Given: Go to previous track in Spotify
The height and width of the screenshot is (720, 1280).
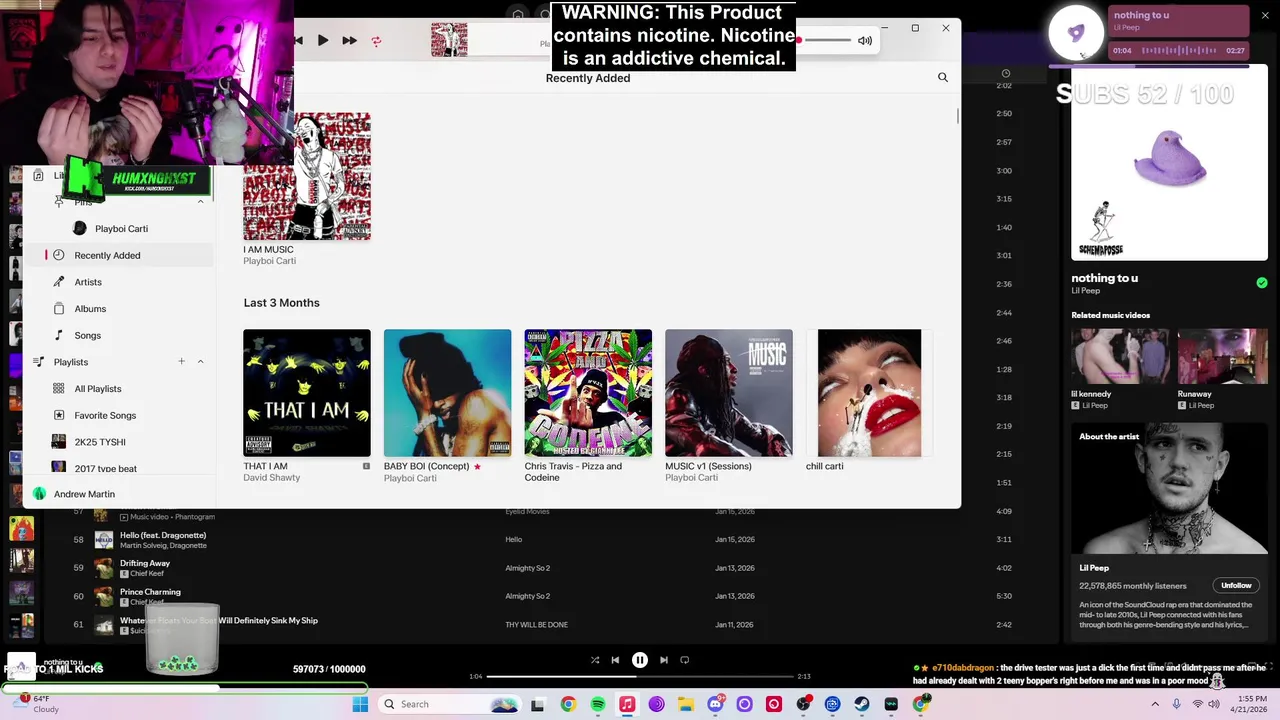Looking at the screenshot, I should click(615, 660).
